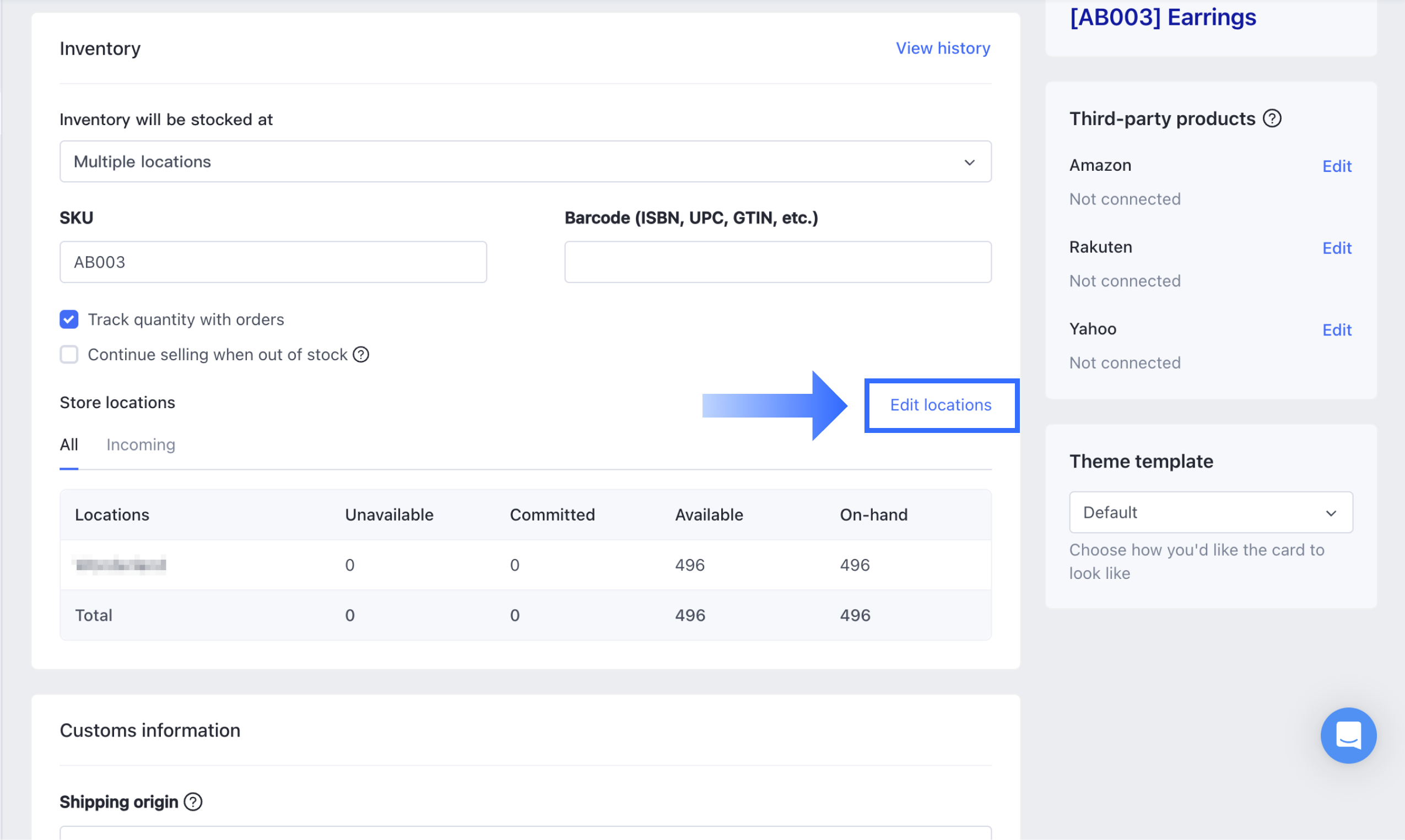
Task: Click the Shipping origin help icon
Action: (193, 801)
